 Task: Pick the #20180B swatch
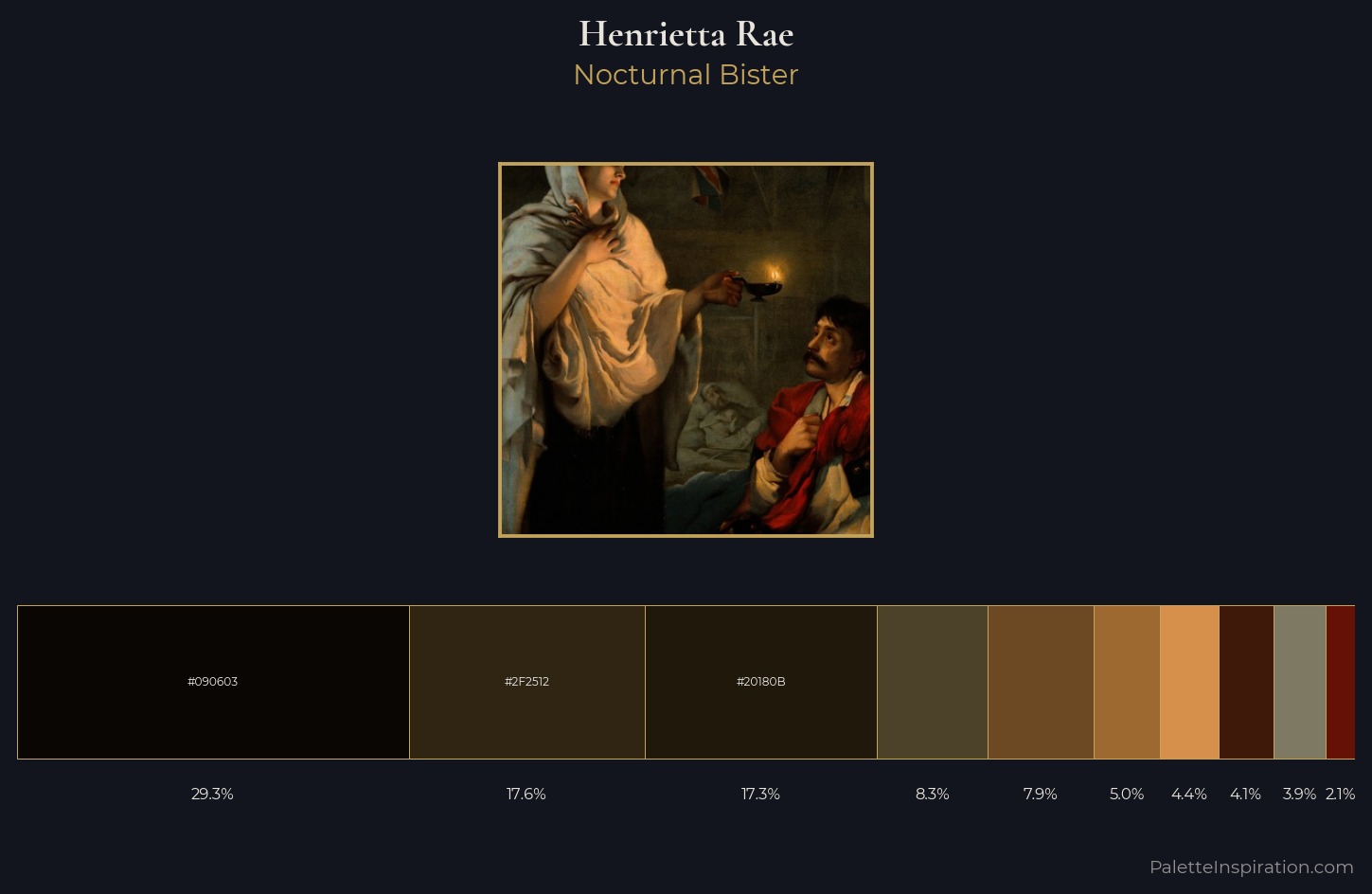[x=761, y=682]
